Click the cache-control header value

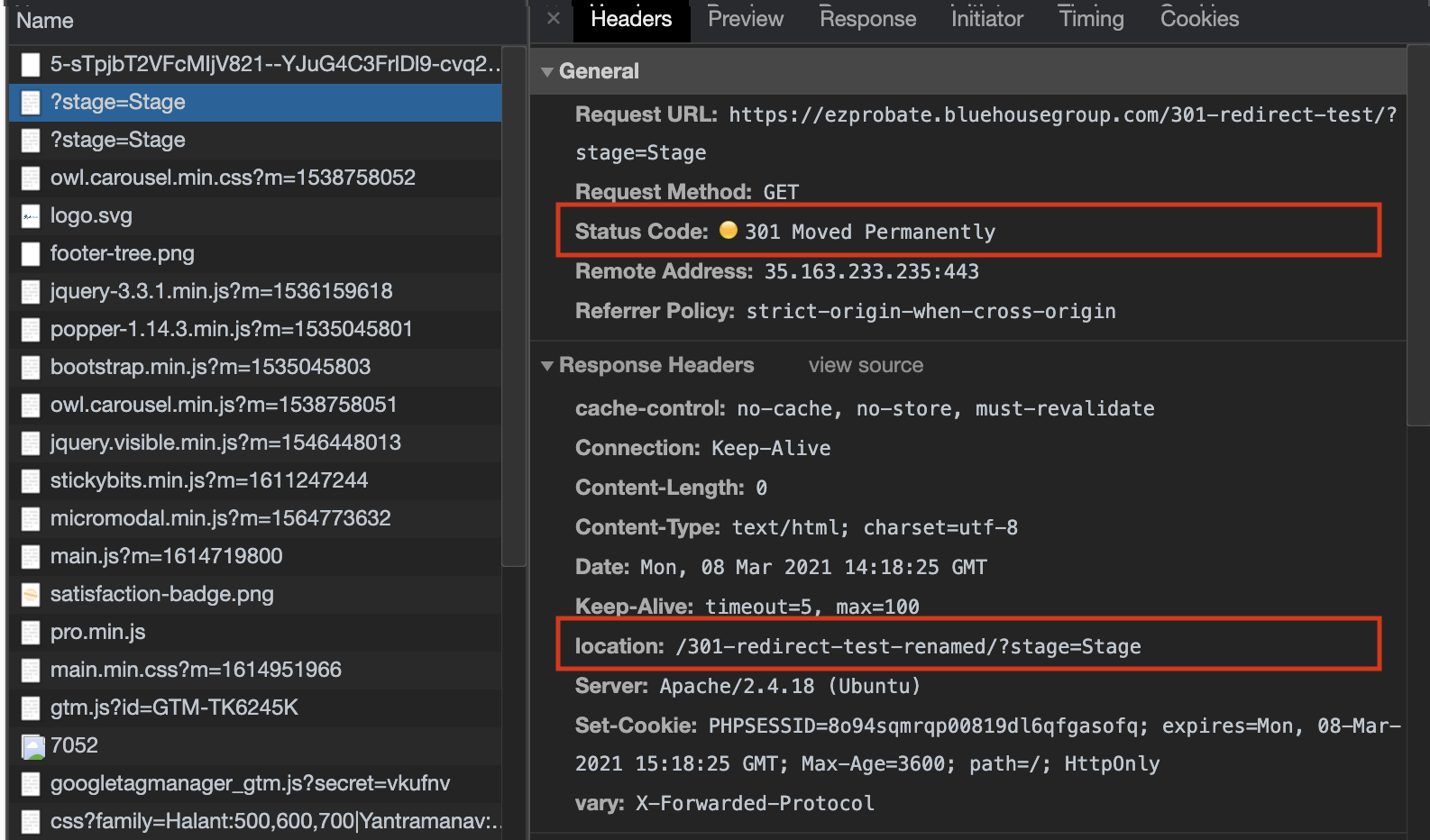[946, 408]
